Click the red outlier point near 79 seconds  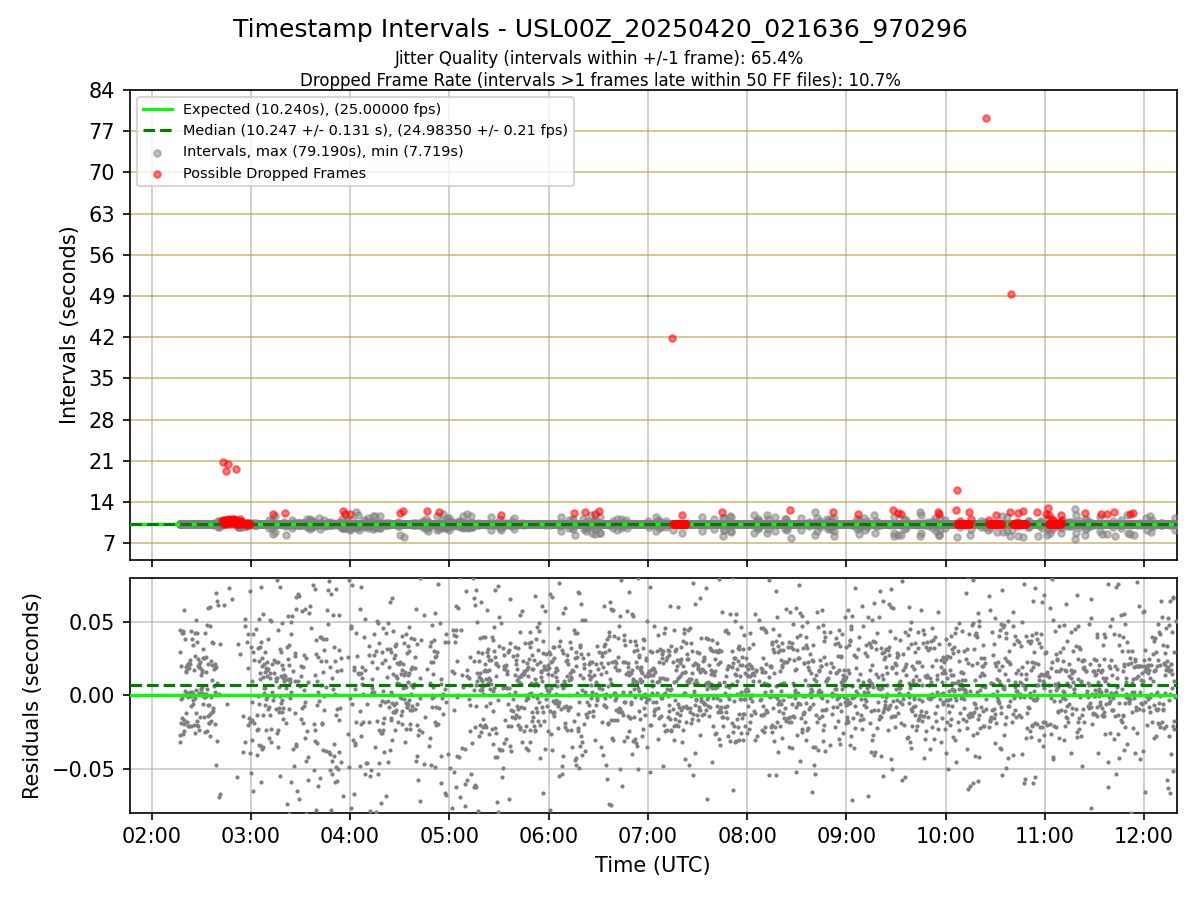pyautogui.click(x=986, y=118)
